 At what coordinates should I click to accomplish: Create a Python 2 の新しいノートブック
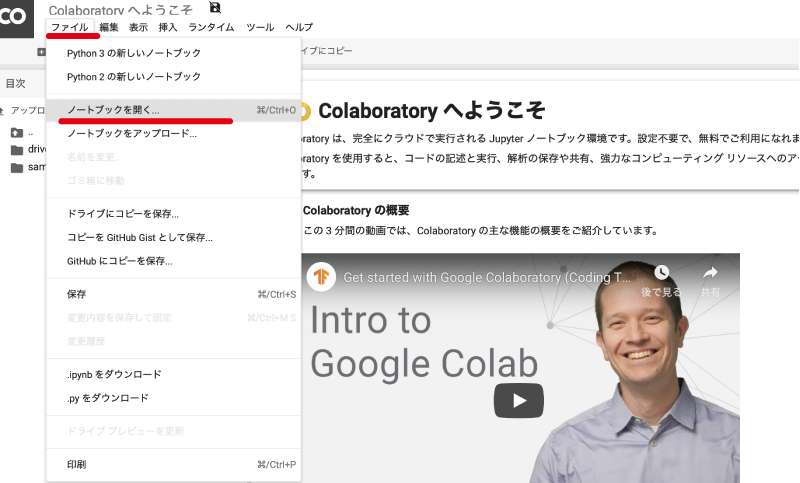(173, 77)
